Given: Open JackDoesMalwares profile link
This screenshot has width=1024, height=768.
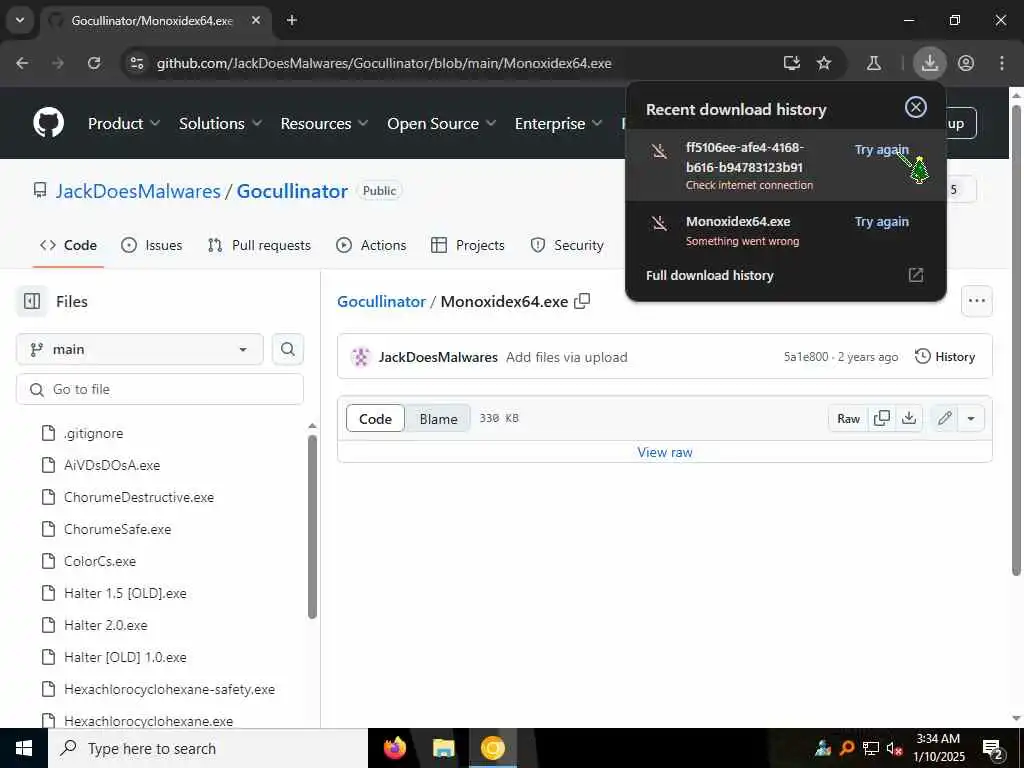Looking at the screenshot, I should click(138, 191).
